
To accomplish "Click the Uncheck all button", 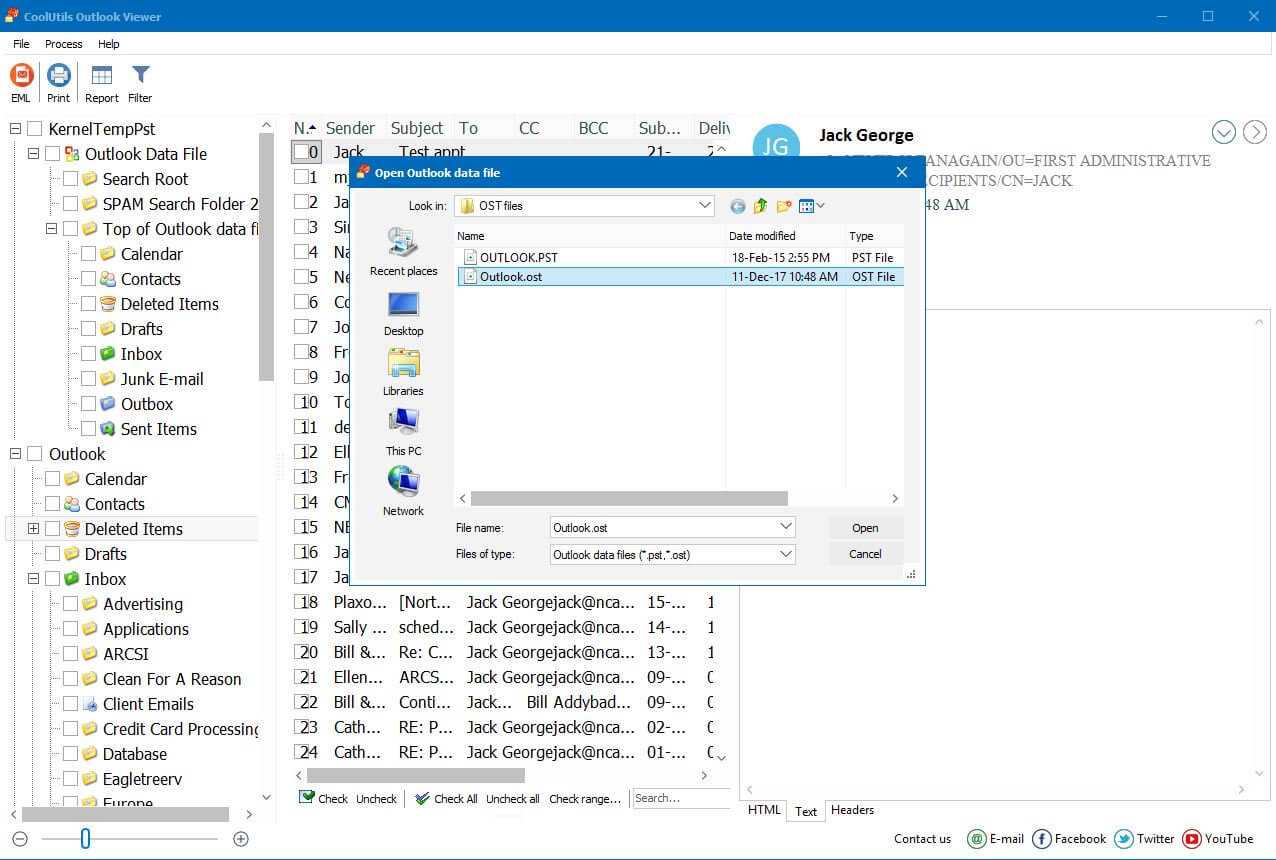I will pos(513,799).
